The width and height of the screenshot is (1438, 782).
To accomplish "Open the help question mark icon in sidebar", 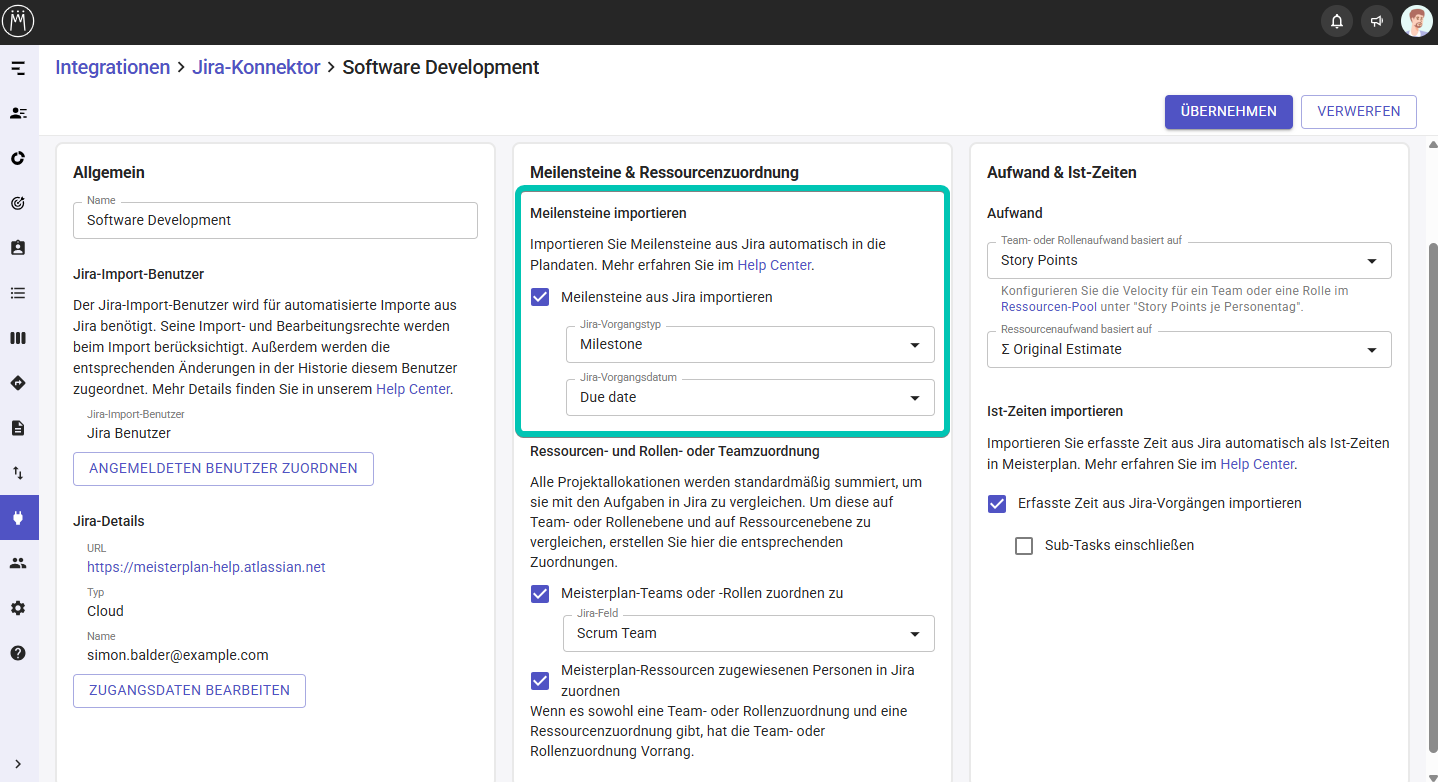I will [x=18, y=653].
